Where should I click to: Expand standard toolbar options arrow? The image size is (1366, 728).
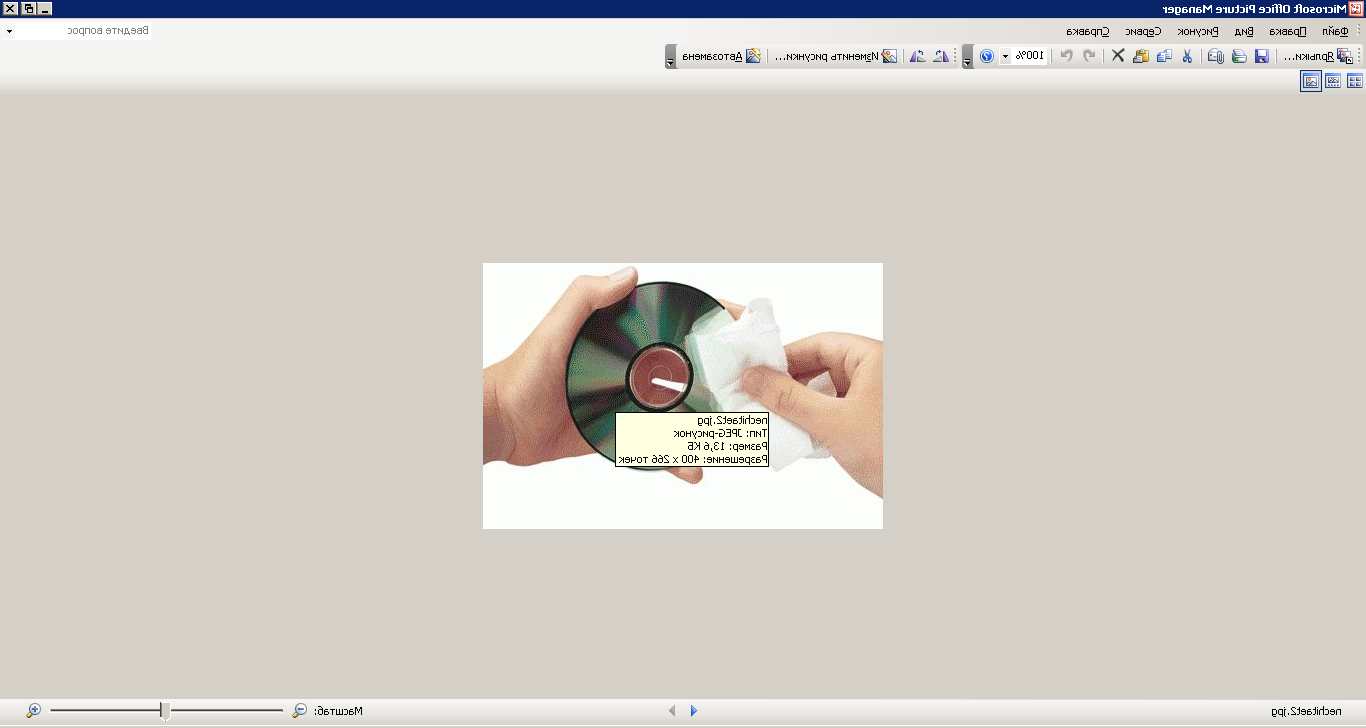pyautogui.click(x=967, y=59)
